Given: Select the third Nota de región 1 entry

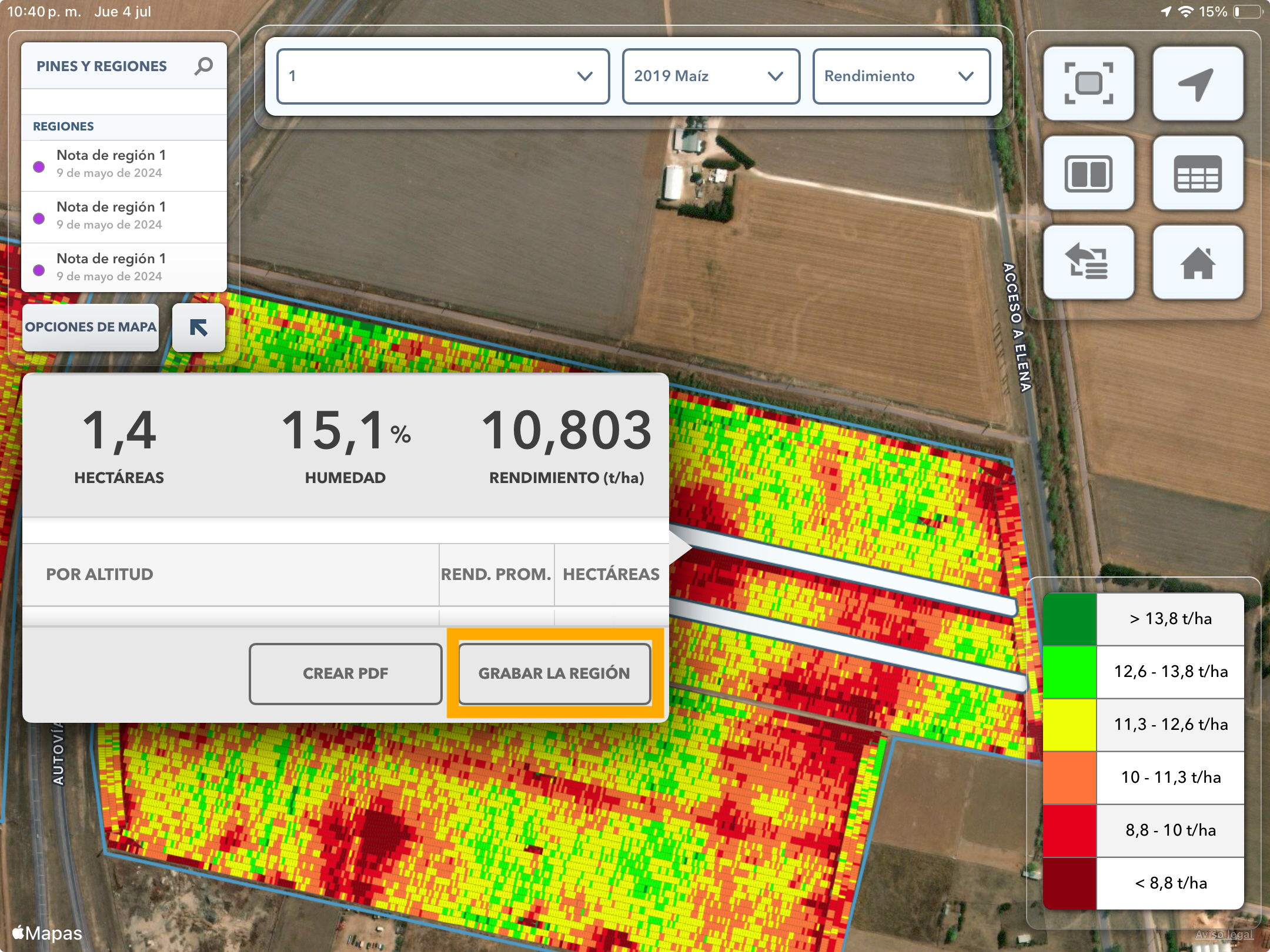Looking at the screenshot, I should tap(124, 268).
